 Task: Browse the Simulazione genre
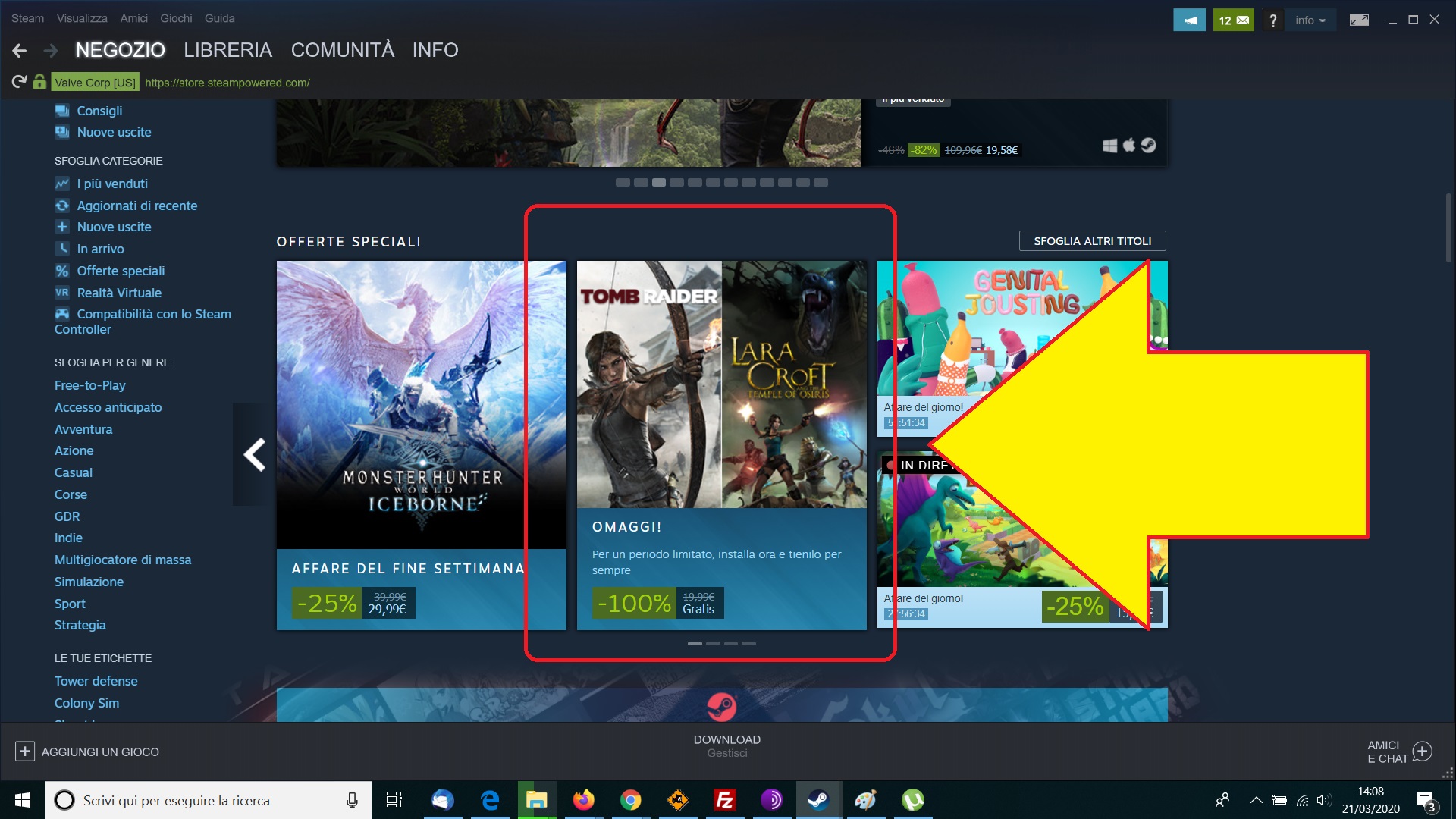point(89,582)
